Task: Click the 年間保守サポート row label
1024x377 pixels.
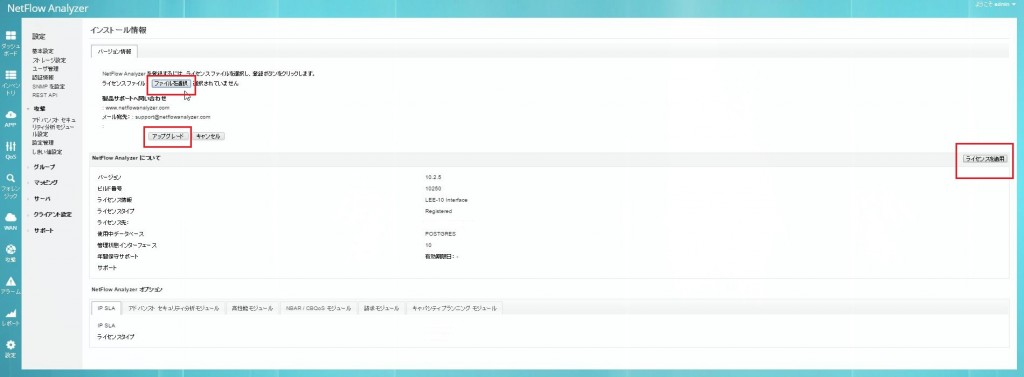Action: pos(118,257)
